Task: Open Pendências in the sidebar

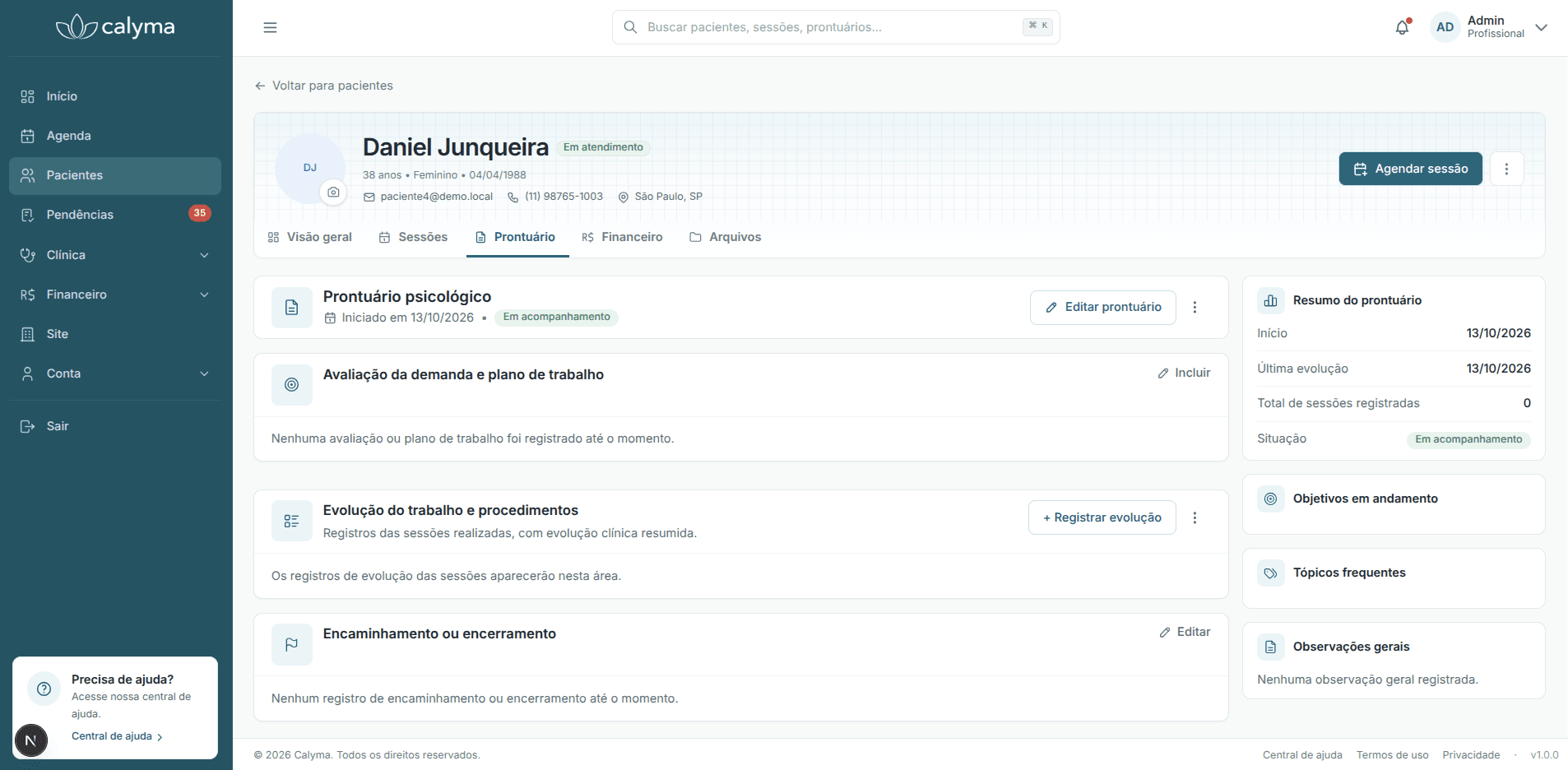Action: point(115,215)
